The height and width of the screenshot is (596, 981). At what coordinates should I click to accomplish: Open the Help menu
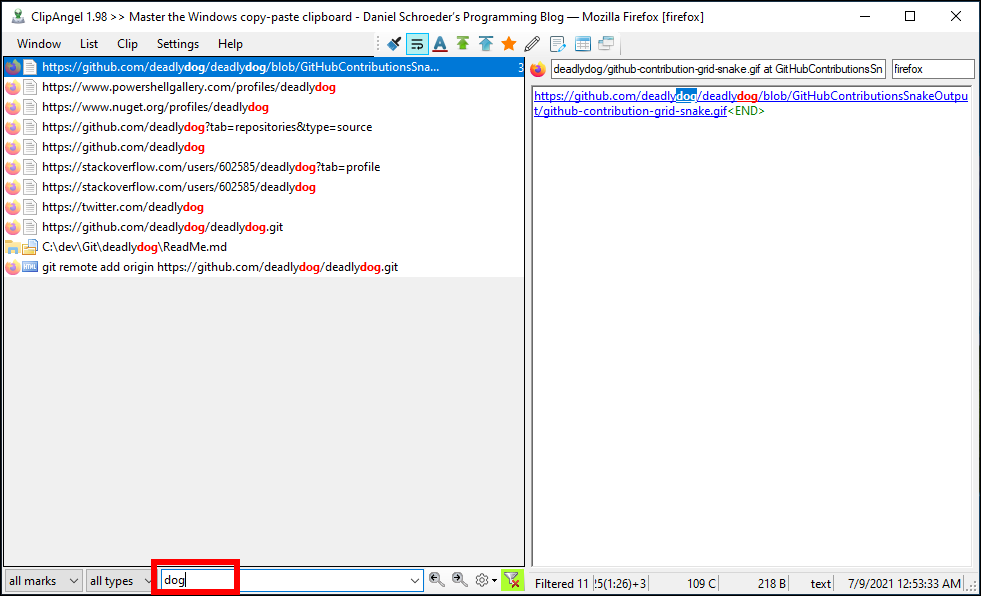(x=230, y=44)
